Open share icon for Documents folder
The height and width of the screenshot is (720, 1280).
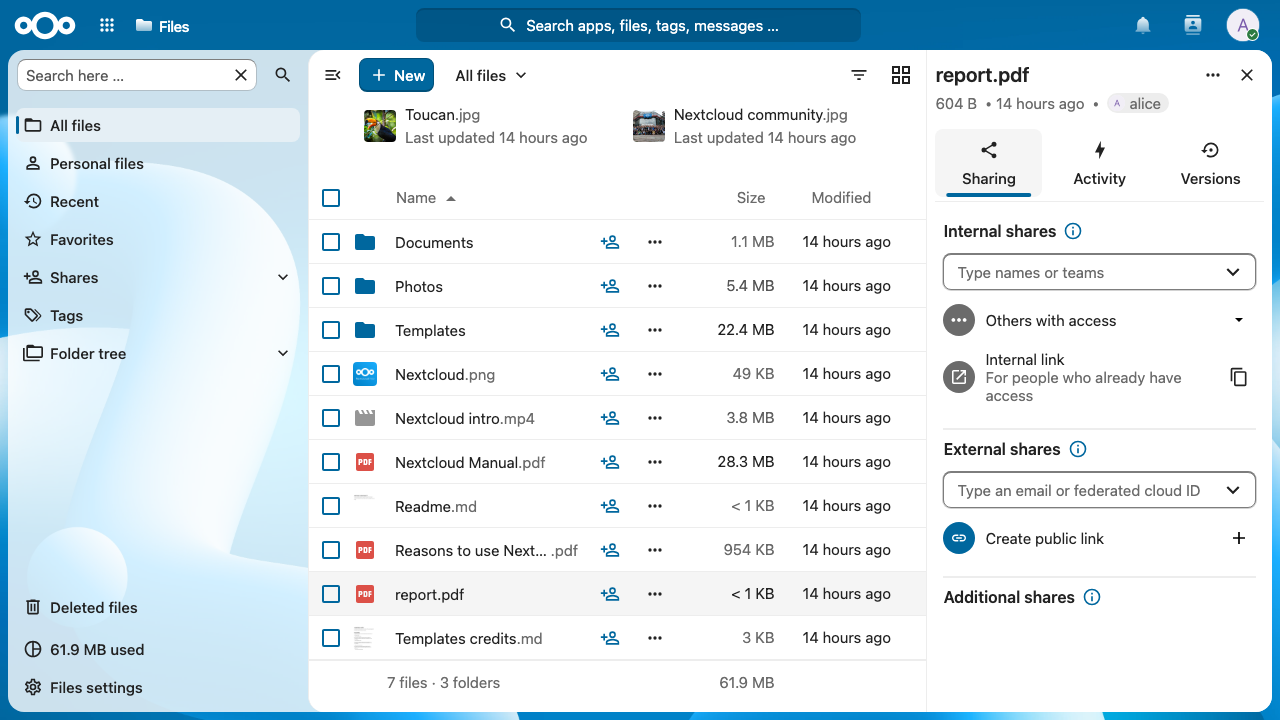[610, 242]
